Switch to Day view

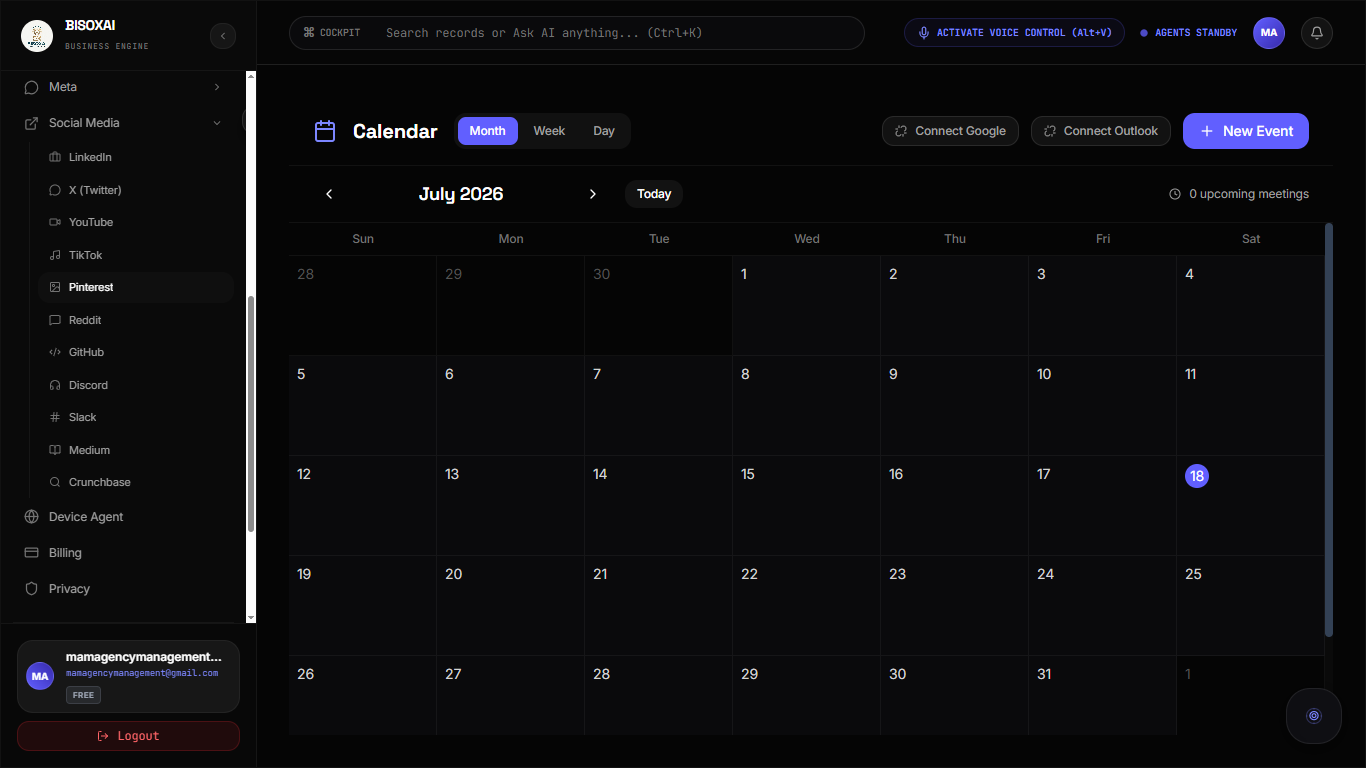(604, 131)
